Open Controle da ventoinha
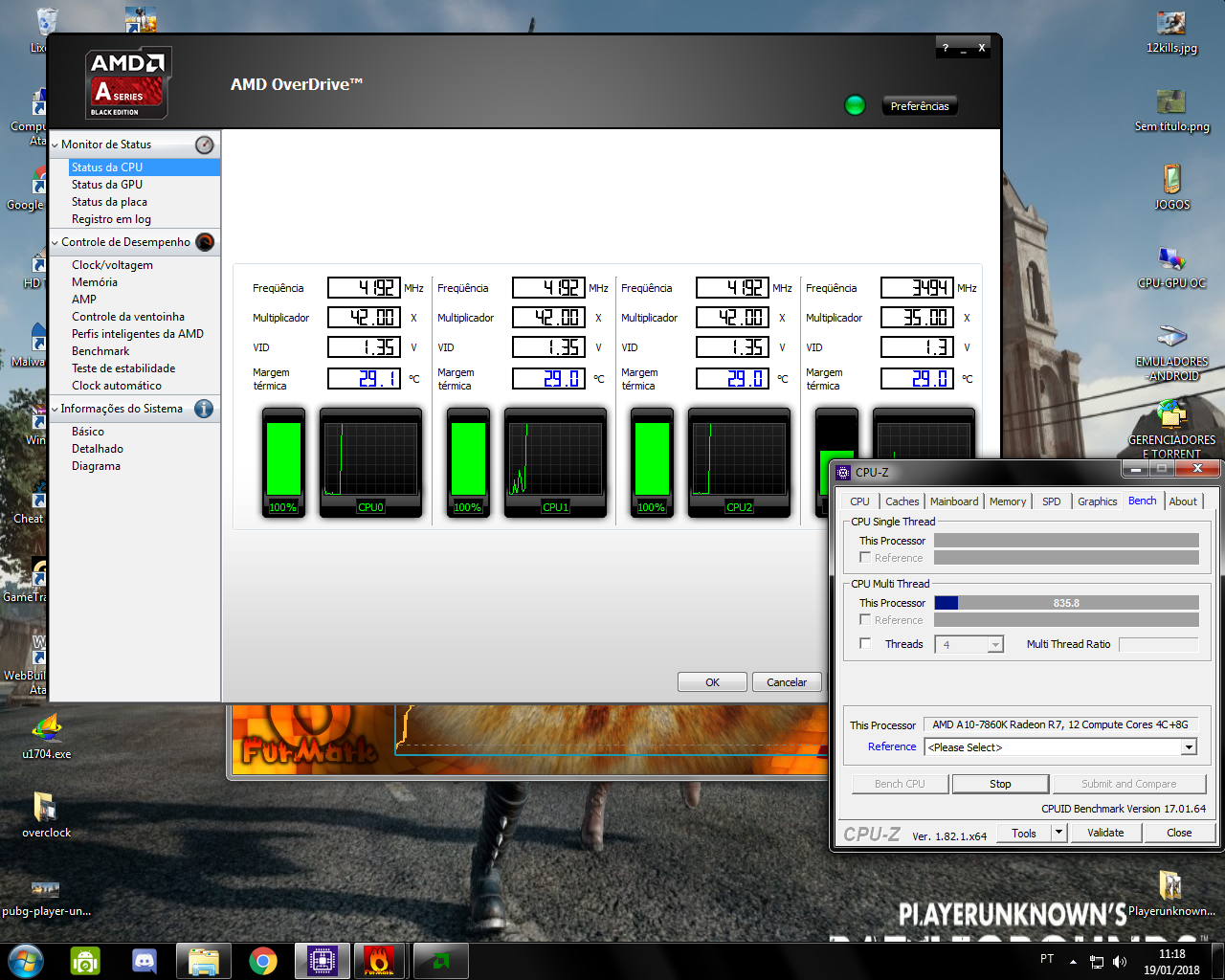This screenshot has height=980, width=1225. tap(128, 317)
